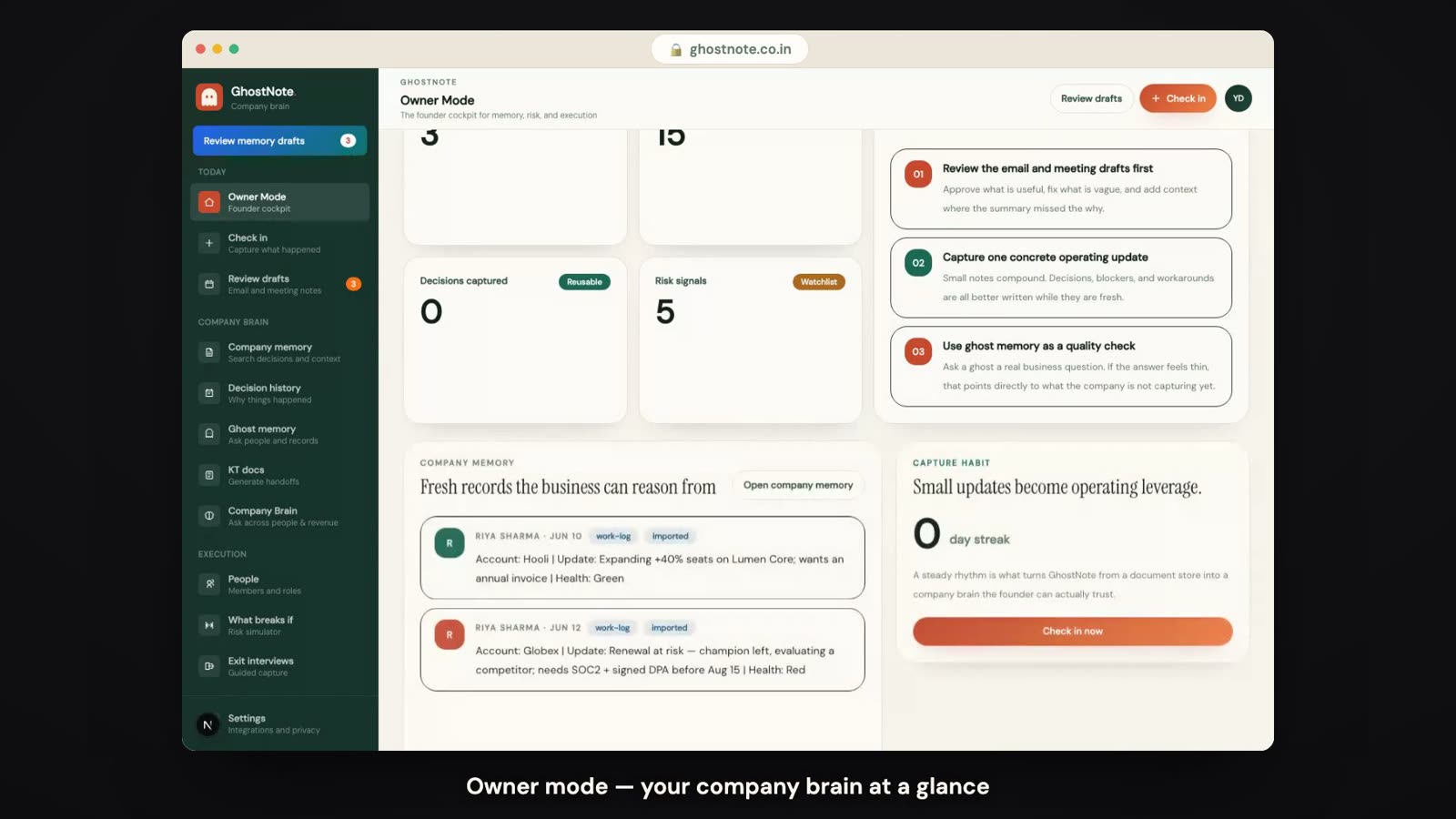
Task: Click the What breaks if icon
Action: (x=209, y=625)
